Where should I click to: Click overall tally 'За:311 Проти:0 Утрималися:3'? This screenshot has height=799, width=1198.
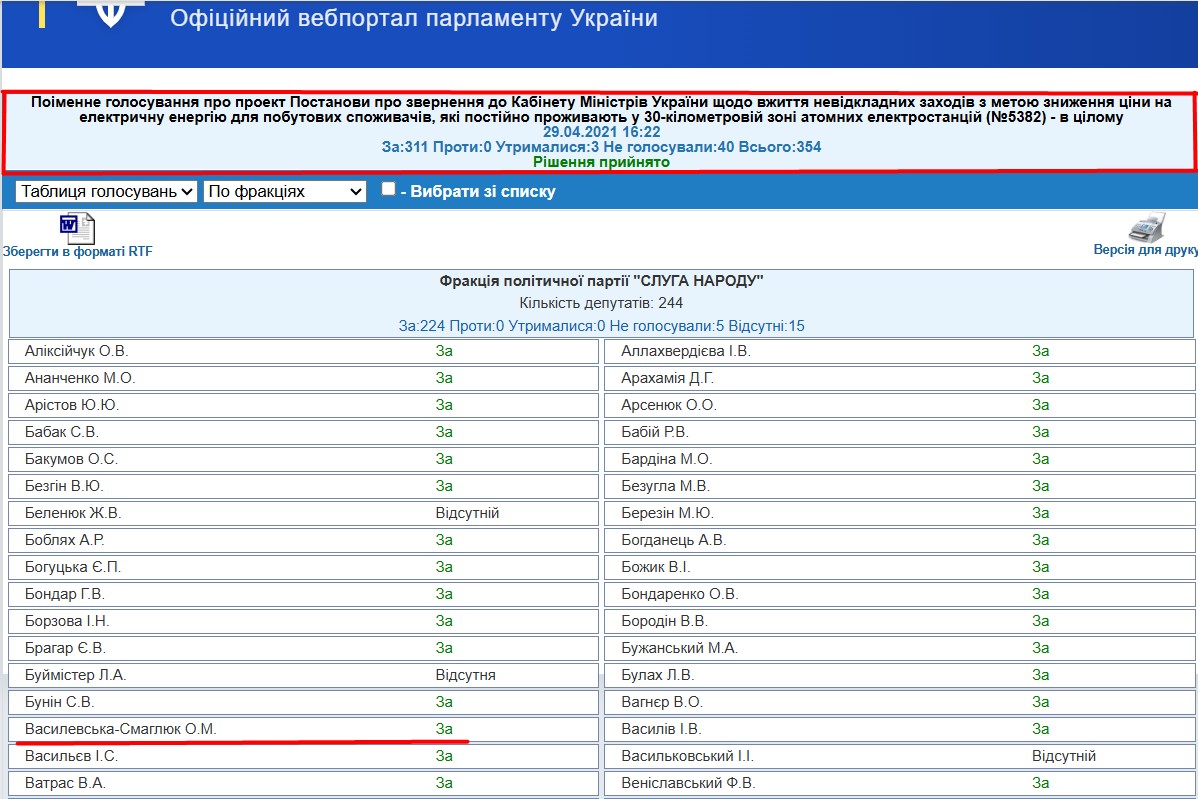click(x=491, y=147)
